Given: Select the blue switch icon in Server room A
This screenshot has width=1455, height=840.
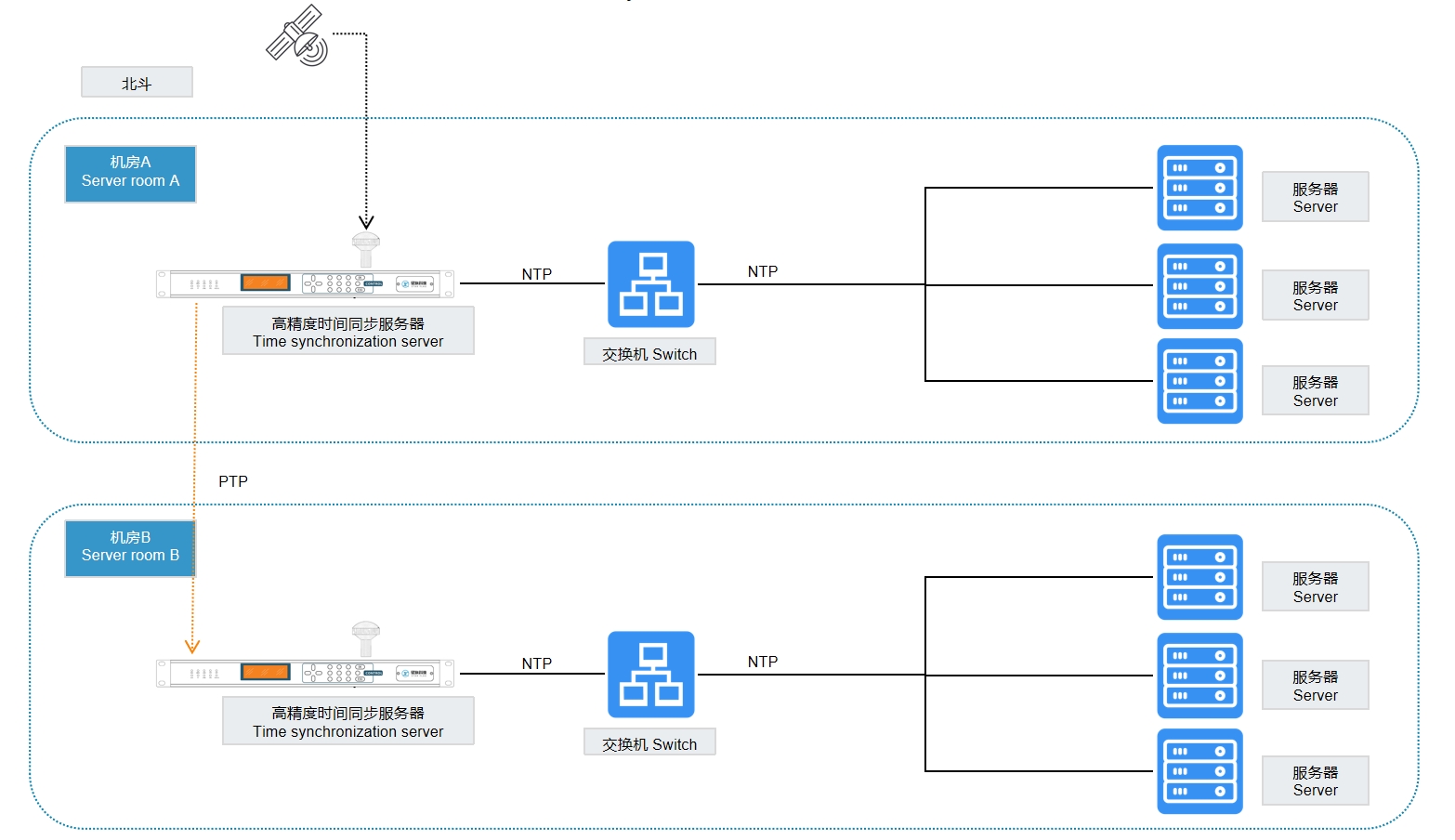Looking at the screenshot, I should [650, 284].
